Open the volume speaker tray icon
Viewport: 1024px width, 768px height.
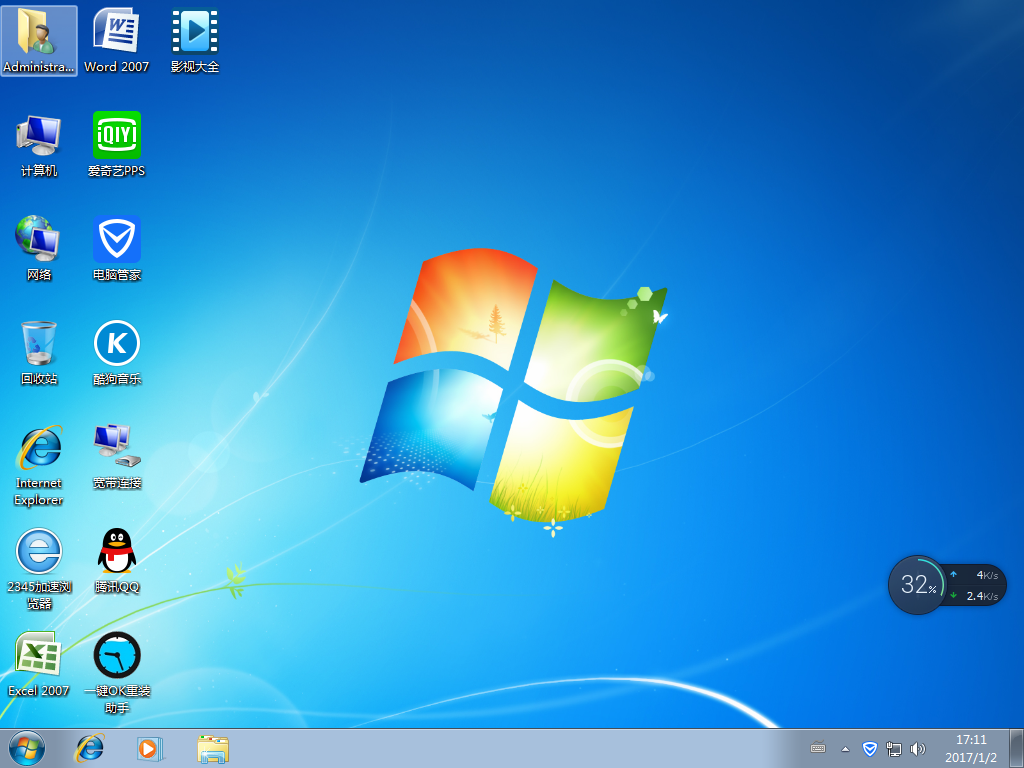918,748
